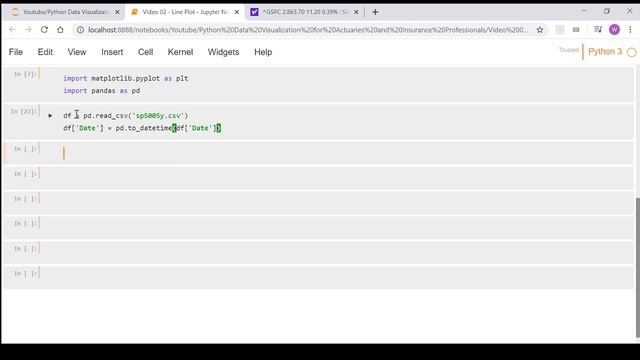Click the In [7] cell prompt
Screen dimensions: 640x360
(x=25, y=74)
